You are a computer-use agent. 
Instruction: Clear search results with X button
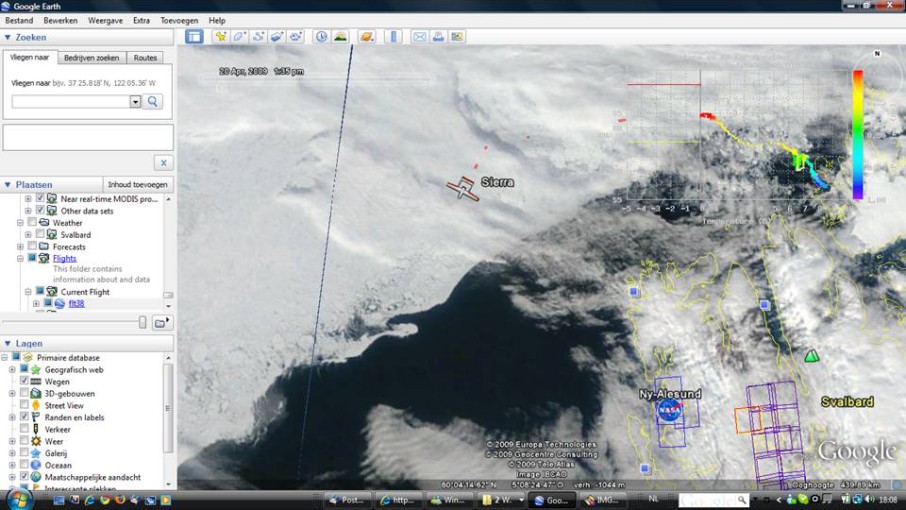point(164,163)
